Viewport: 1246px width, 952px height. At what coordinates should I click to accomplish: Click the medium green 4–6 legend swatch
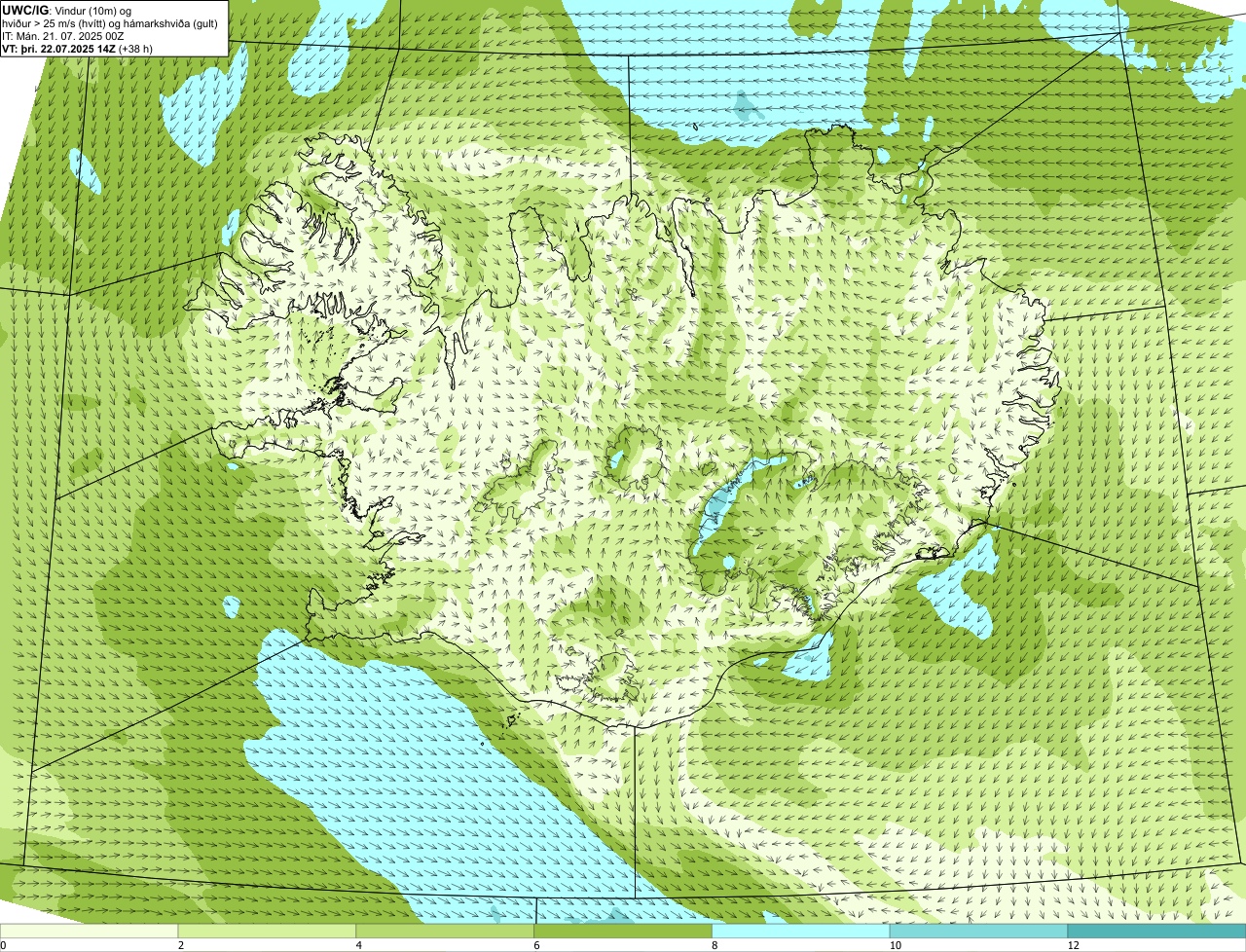coord(446,931)
